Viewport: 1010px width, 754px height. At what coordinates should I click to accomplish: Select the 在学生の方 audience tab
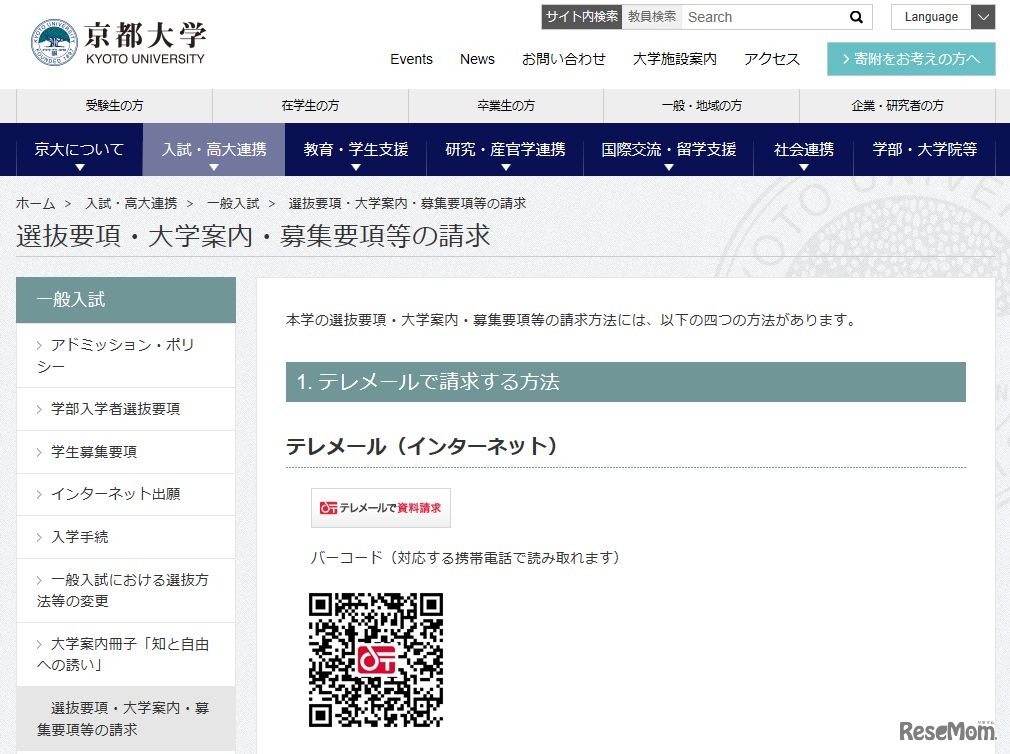[x=310, y=106]
